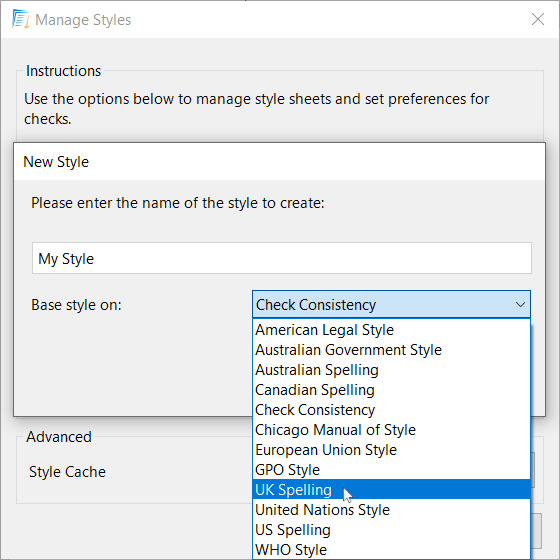The width and height of the screenshot is (560, 560).
Task: Select Chicago Manual of Style option
Action: point(391,430)
